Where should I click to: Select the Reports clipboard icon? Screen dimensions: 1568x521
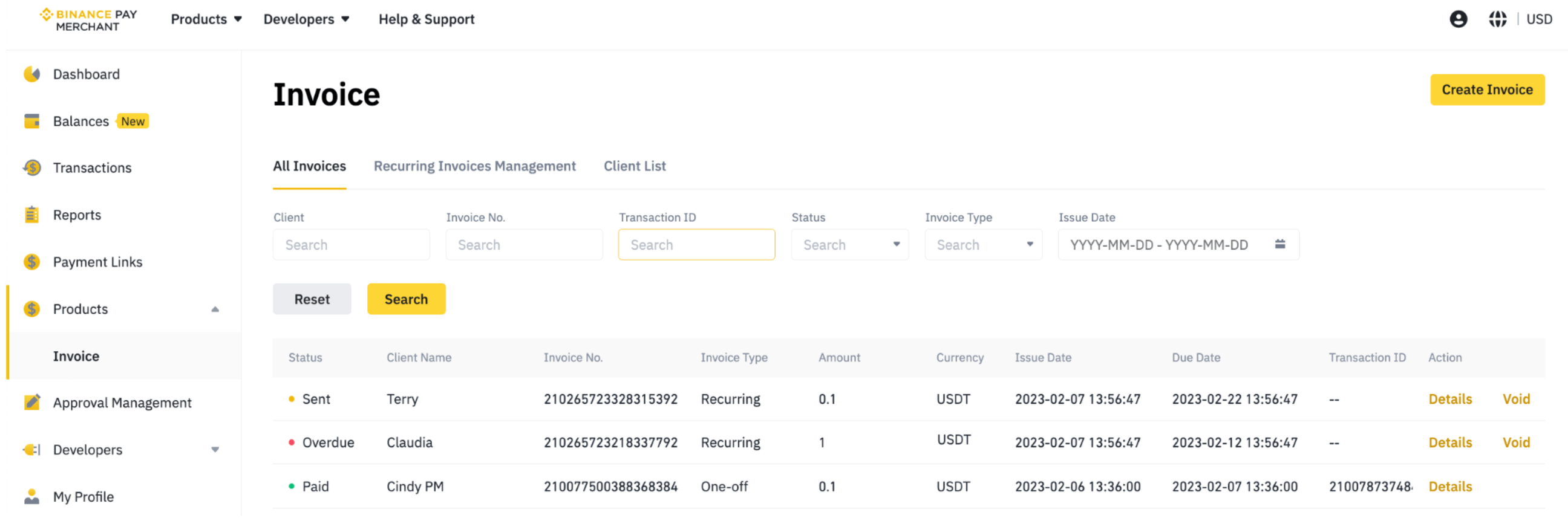point(31,215)
